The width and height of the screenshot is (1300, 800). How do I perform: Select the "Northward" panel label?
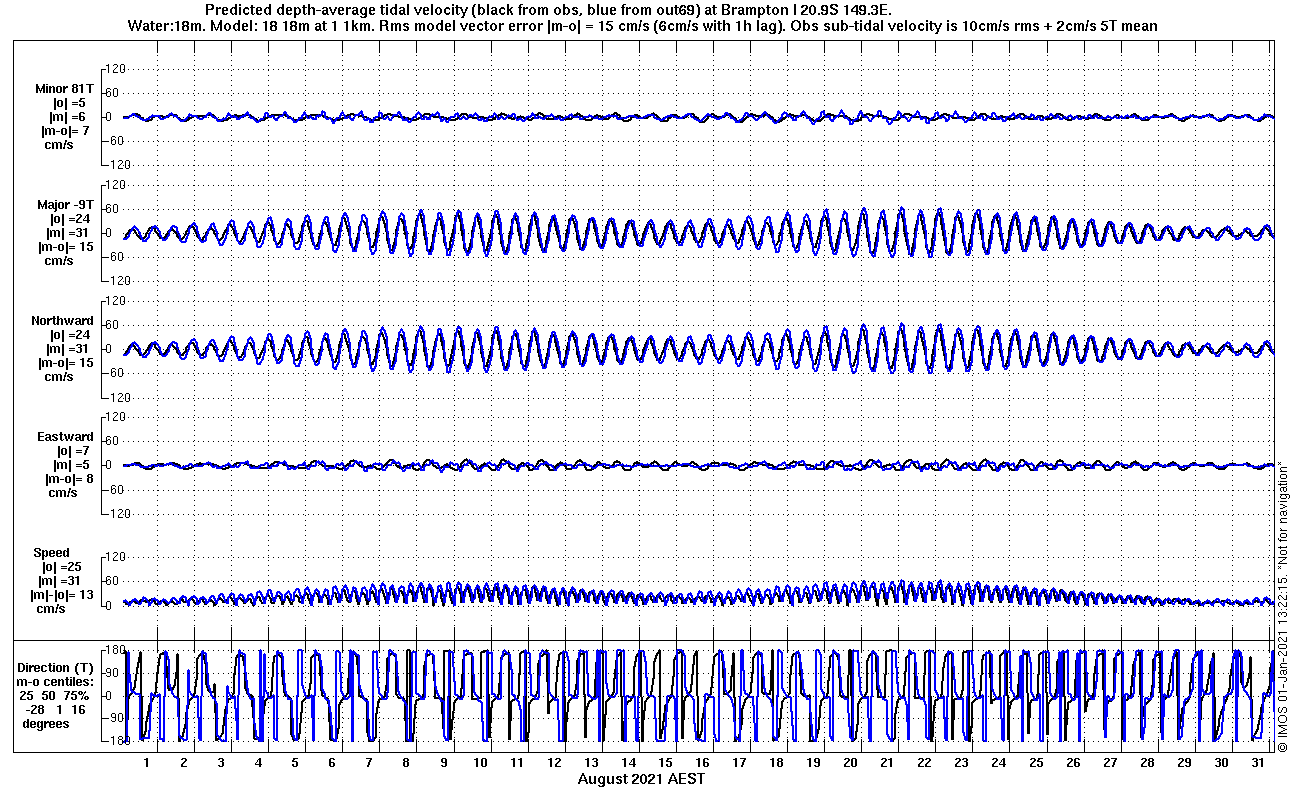click(63, 321)
